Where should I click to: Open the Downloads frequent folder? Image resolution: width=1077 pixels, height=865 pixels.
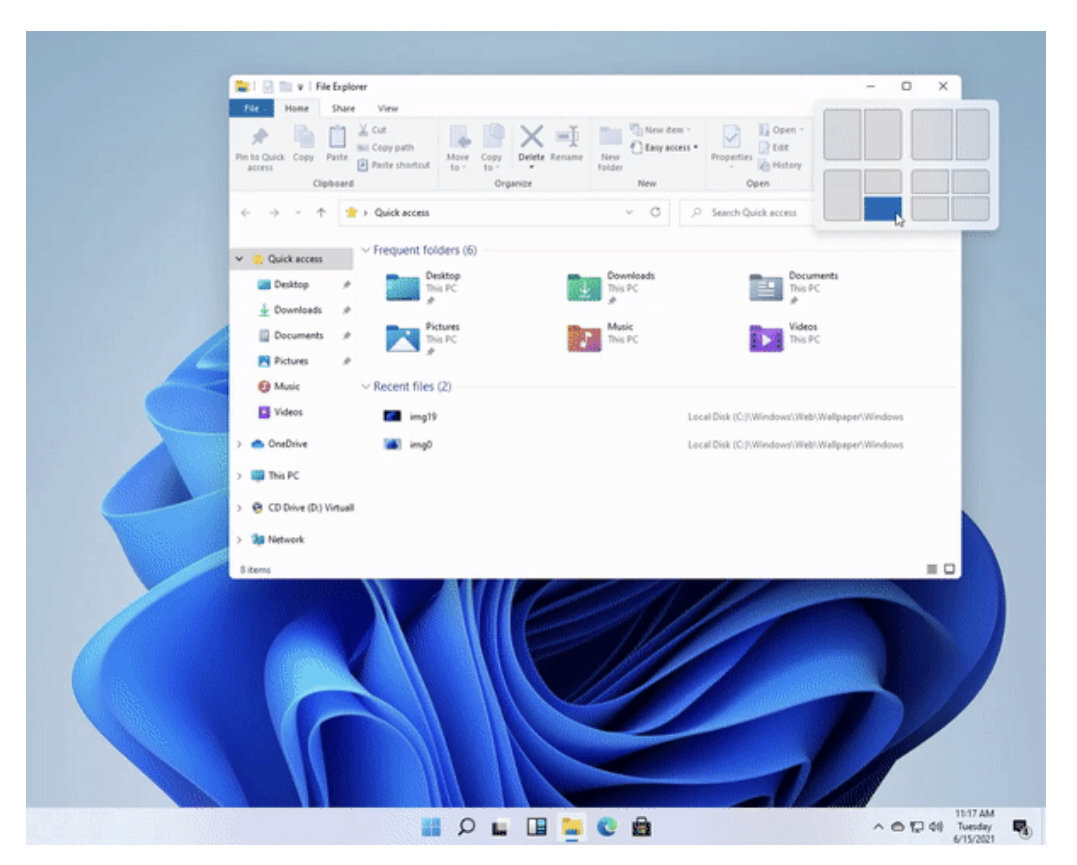(x=611, y=287)
